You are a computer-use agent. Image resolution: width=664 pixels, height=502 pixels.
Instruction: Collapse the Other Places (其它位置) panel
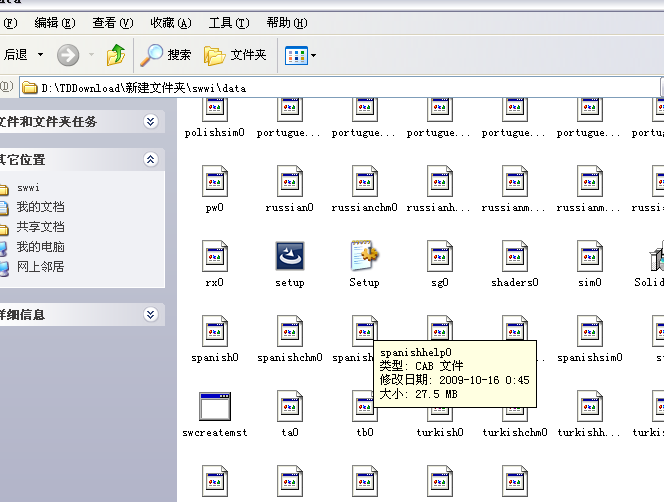(x=150, y=159)
